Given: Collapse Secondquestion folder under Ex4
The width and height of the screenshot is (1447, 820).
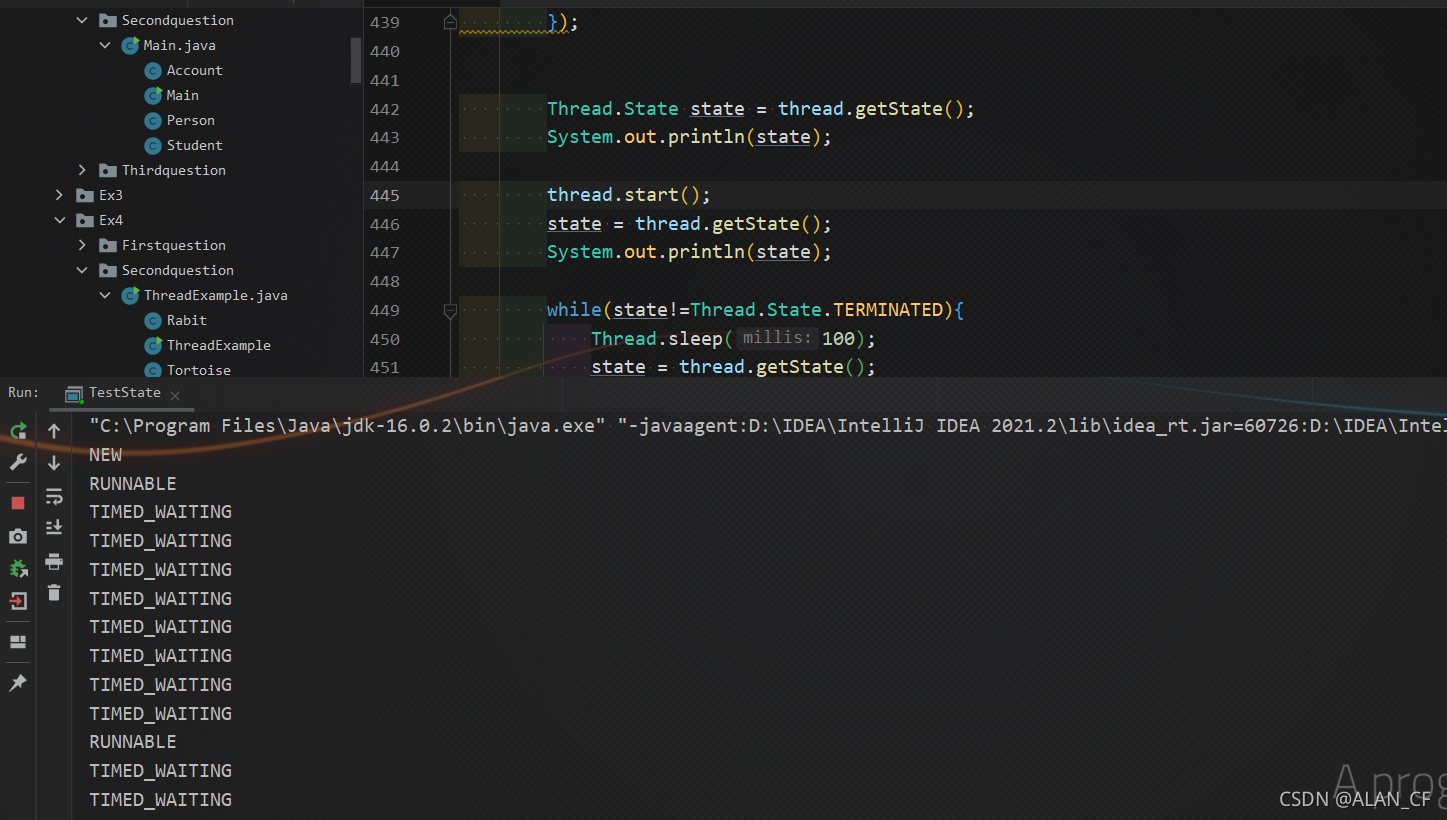Looking at the screenshot, I should tap(82, 270).
